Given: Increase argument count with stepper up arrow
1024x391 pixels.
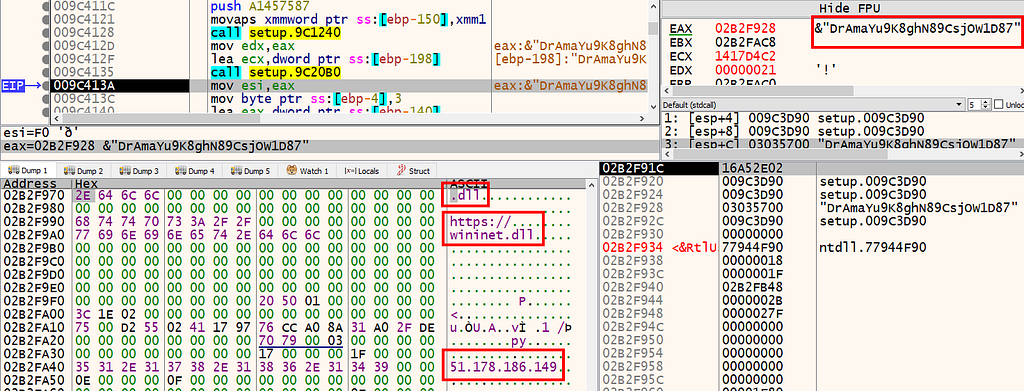Looking at the screenshot, I should click(x=985, y=102).
